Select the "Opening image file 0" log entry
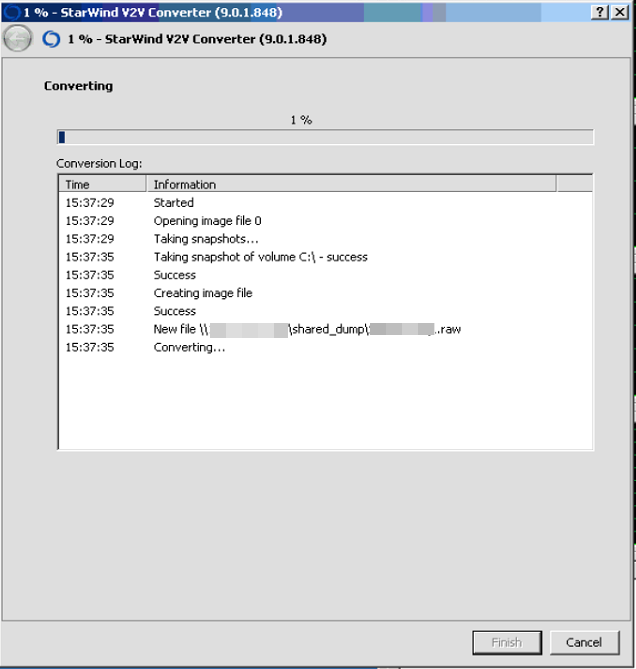 pos(206,221)
